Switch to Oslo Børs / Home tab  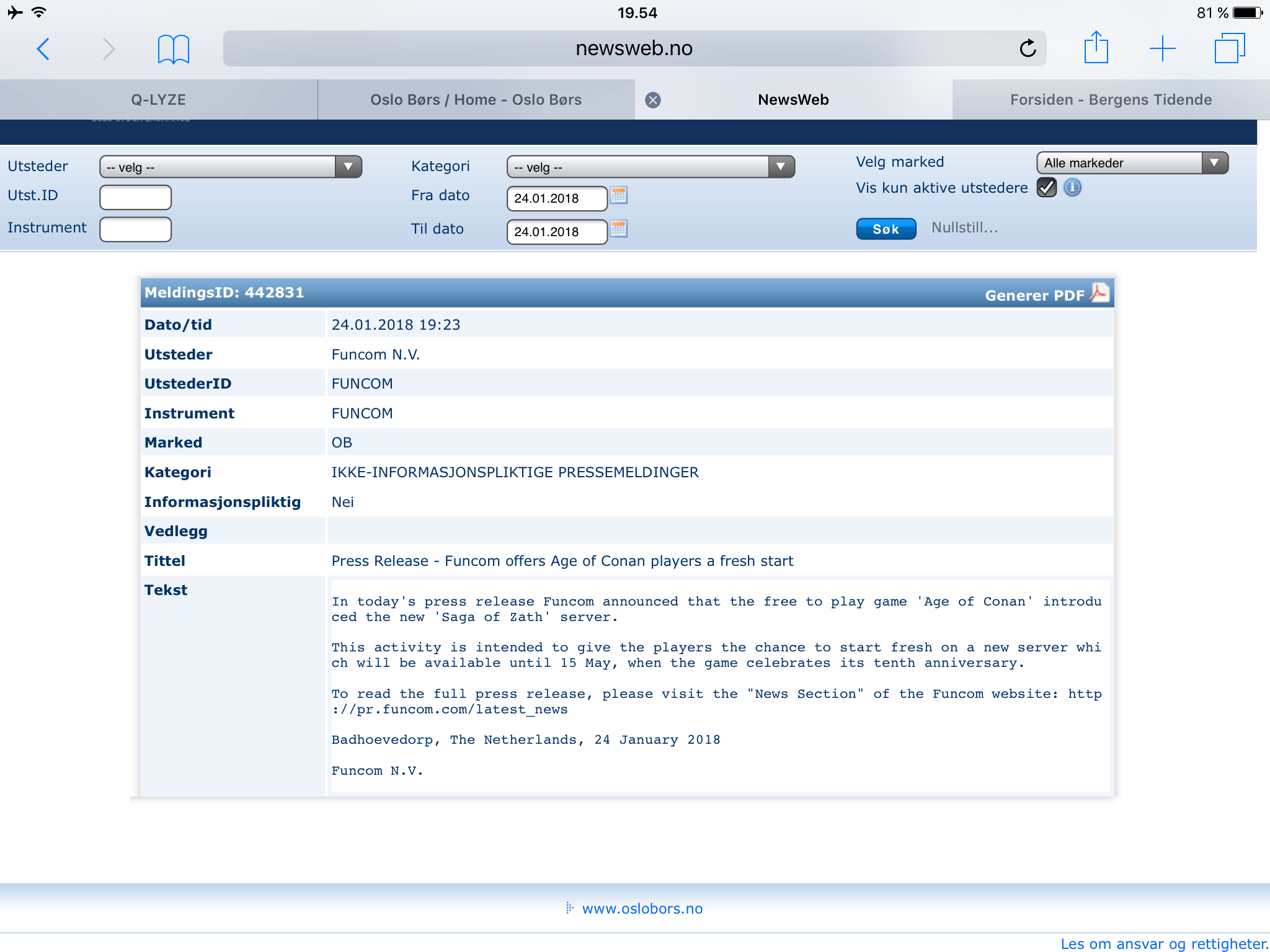[x=476, y=100]
